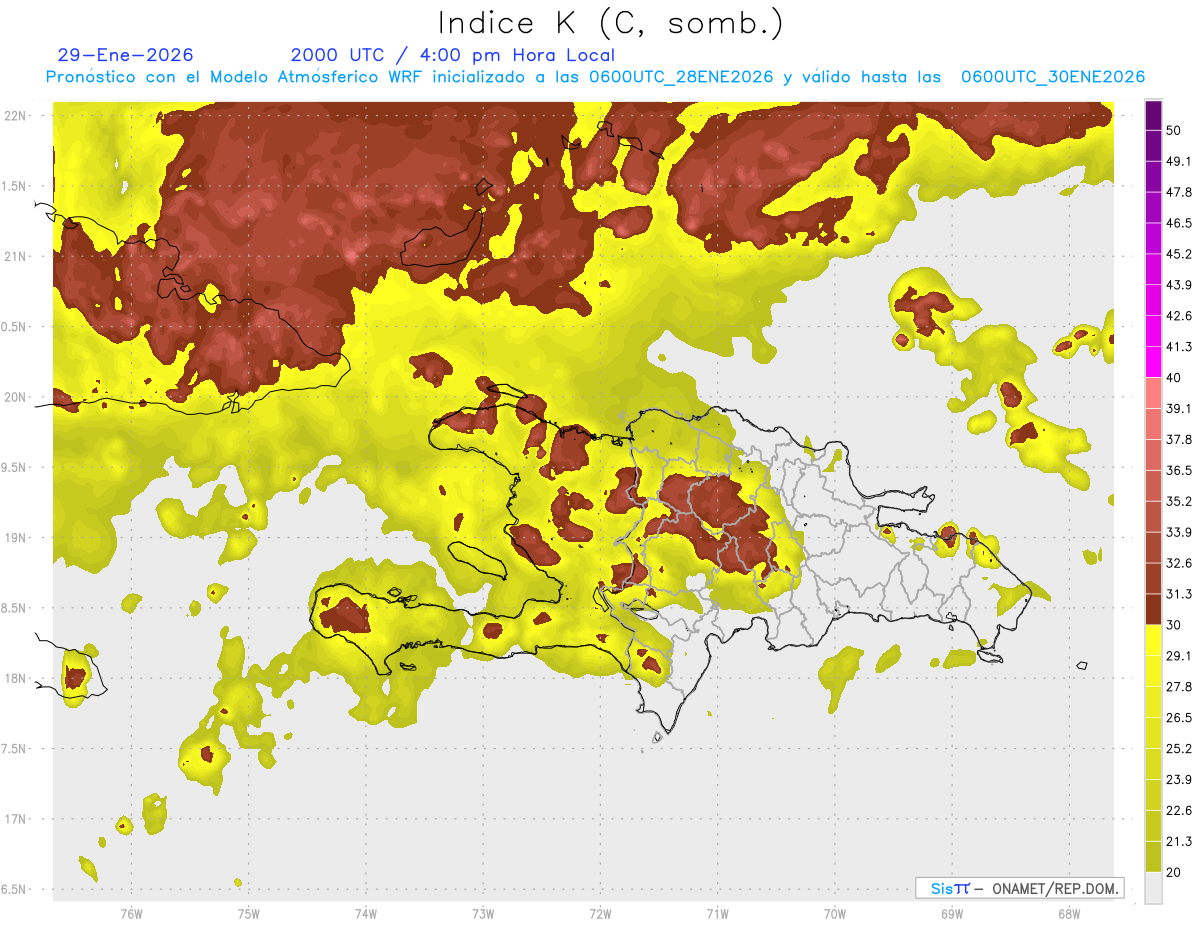This screenshot has height=927, width=1200.
Task: Click the "33.9" color scale value
Action: pos(1178,532)
